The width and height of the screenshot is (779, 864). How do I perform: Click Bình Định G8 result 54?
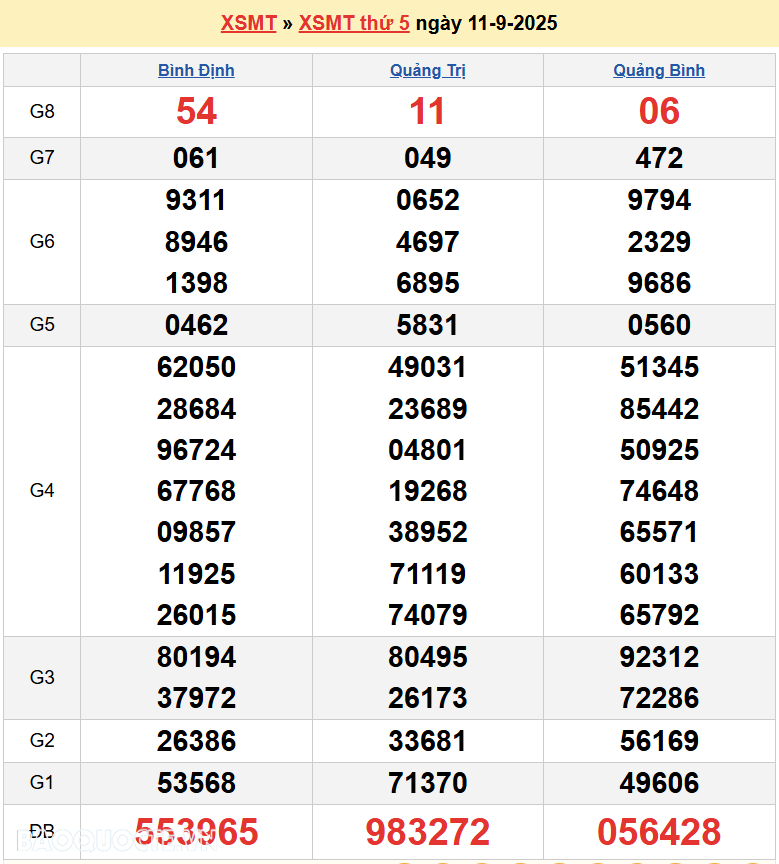tap(196, 112)
